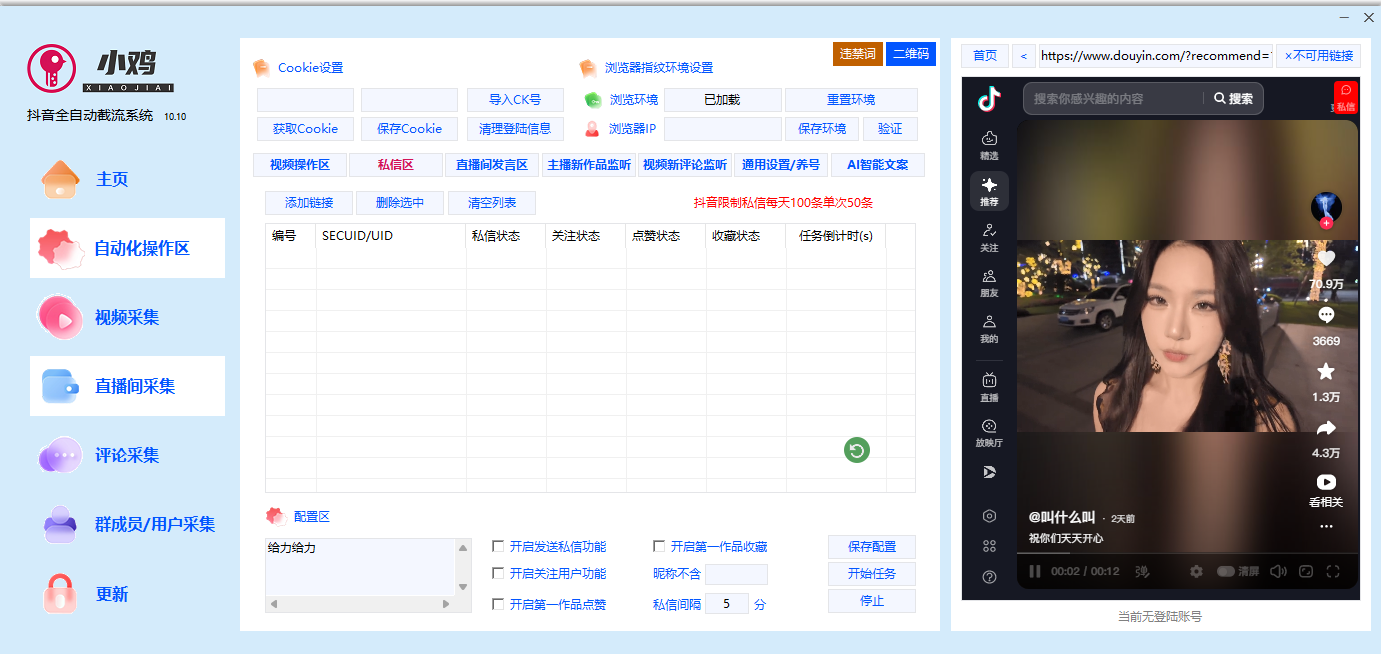Image resolution: width=1381 pixels, height=654 pixels.
Task: Open 视频采集 from the left sidebar
Action: 127,316
